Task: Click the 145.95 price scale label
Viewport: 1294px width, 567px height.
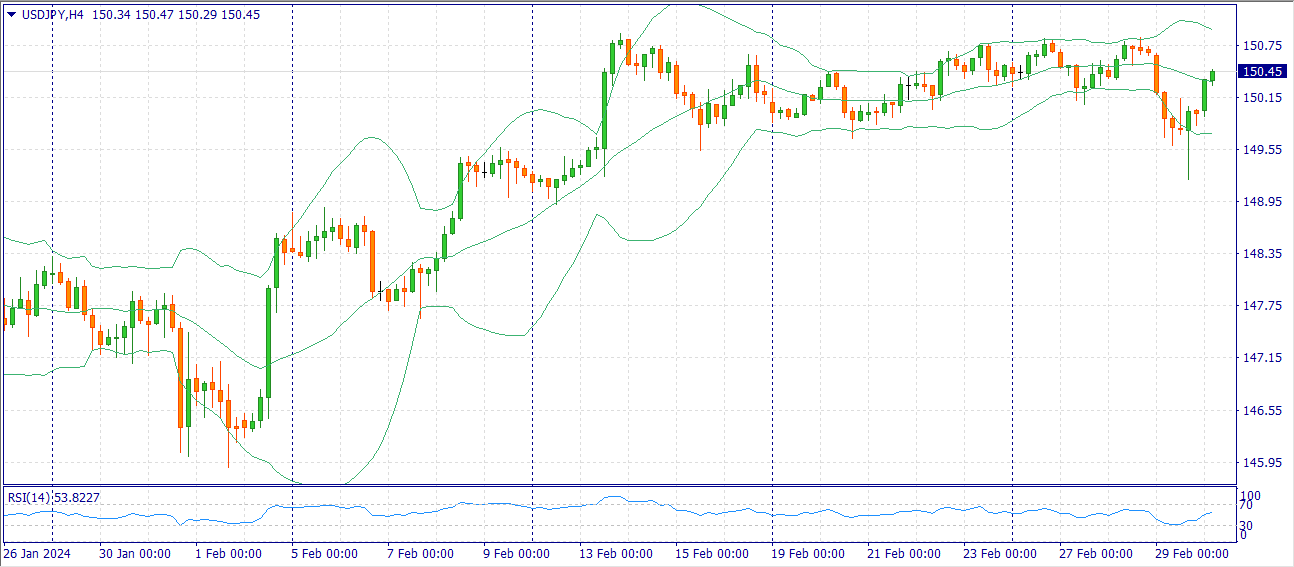Action: (1261, 463)
